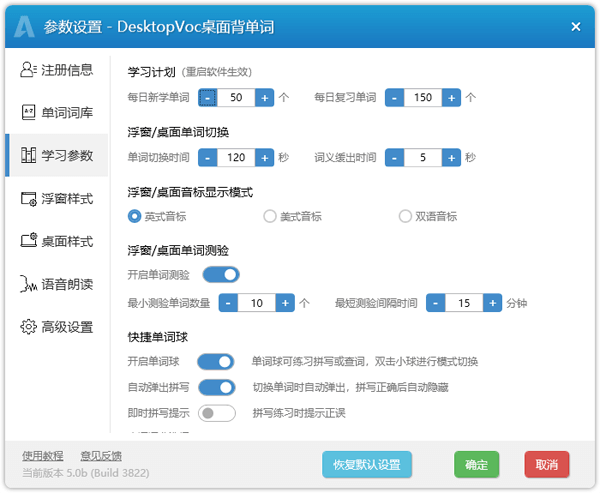Decrease 每日新学单词 with minus button
The image size is (600, 493).
tap(208, 98)
